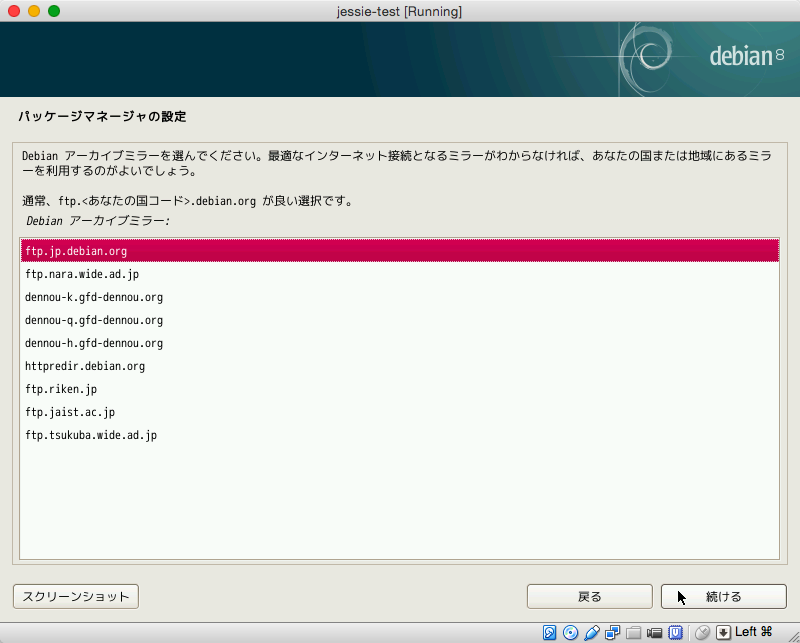Click the スクリーンショット button
The width and height of the screenshot is (800, 643).
(x=76, y=597)
